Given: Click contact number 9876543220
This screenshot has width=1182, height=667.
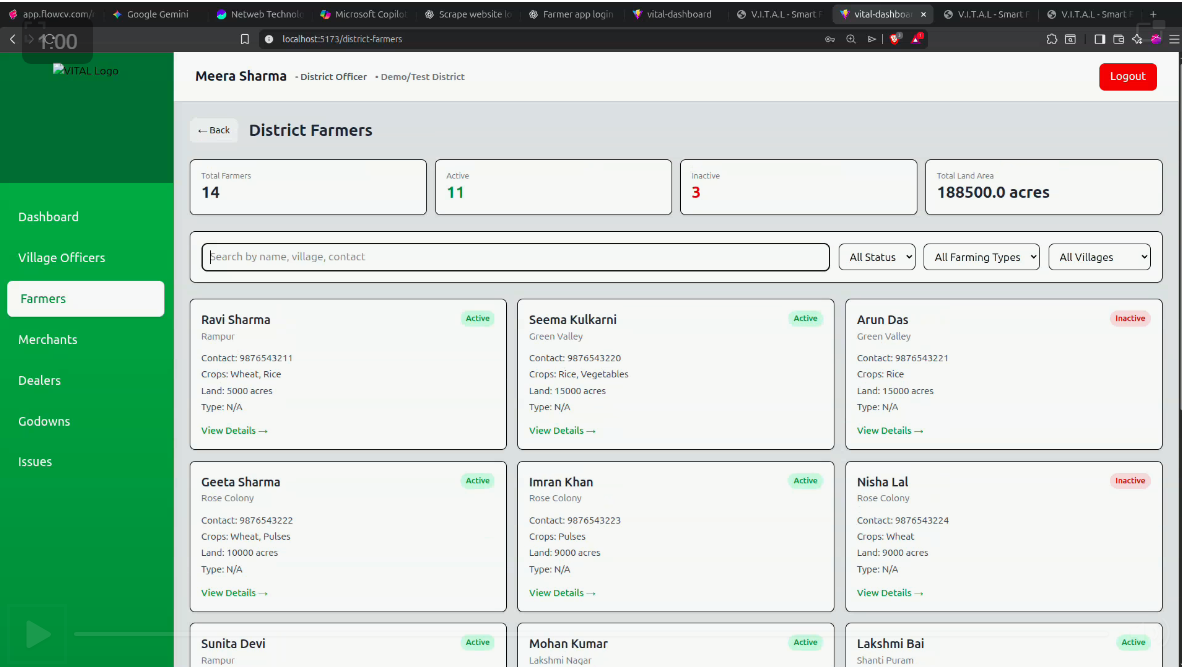Looking at the screenshot, I should pyautogui.click(x=594, y=358).
